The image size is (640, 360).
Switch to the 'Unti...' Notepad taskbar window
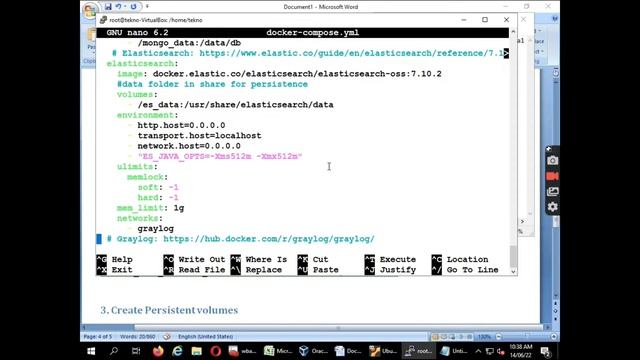[454, 351]
